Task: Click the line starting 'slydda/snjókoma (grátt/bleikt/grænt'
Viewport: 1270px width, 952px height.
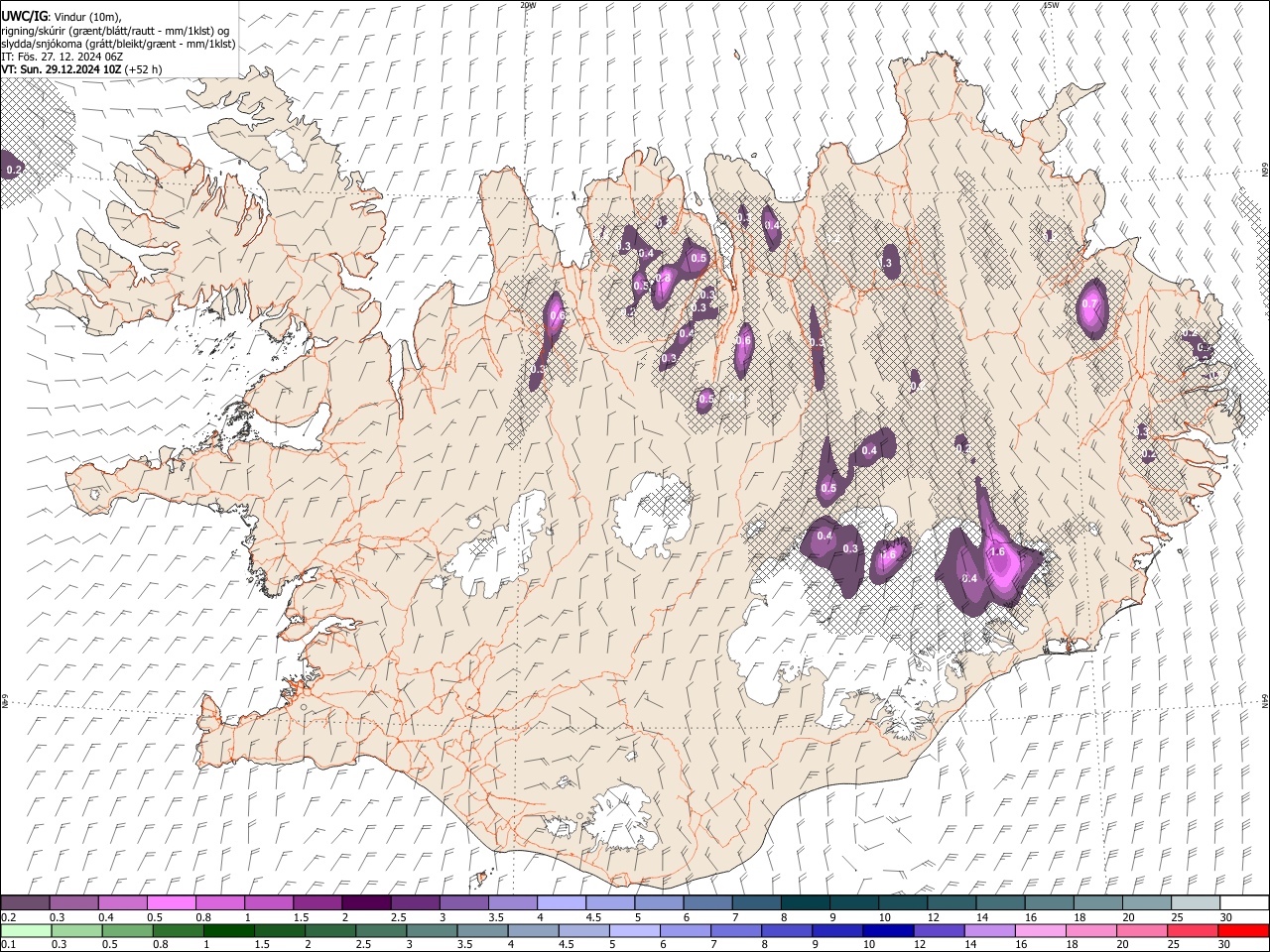Action: point(118,44)
